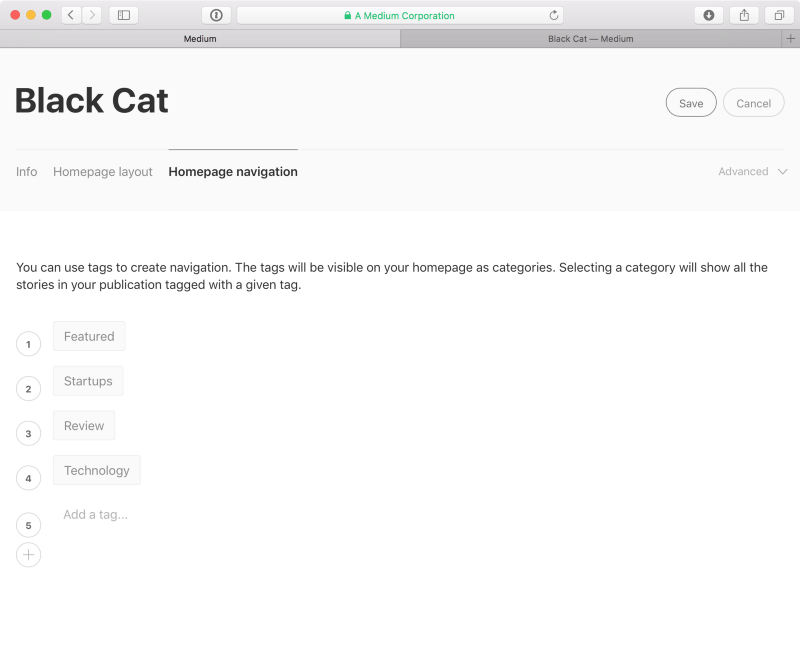This screenshot has height=645, width=800.
Task: Switch to the Black Cat — Medium browser tab
Action: click(x=590, y=39)
